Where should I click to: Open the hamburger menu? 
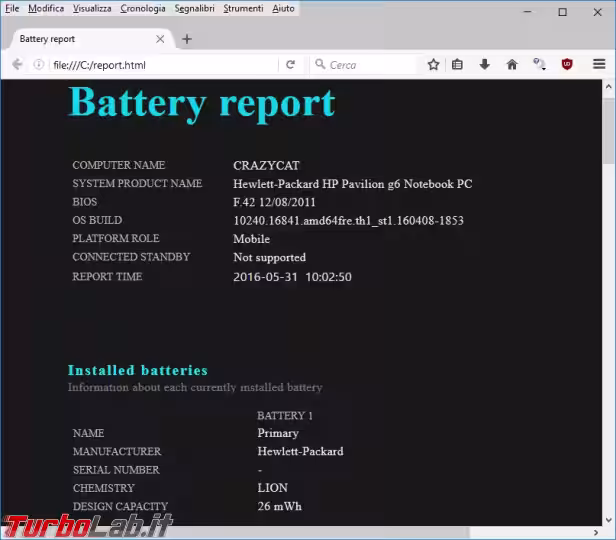pos(599,64)
